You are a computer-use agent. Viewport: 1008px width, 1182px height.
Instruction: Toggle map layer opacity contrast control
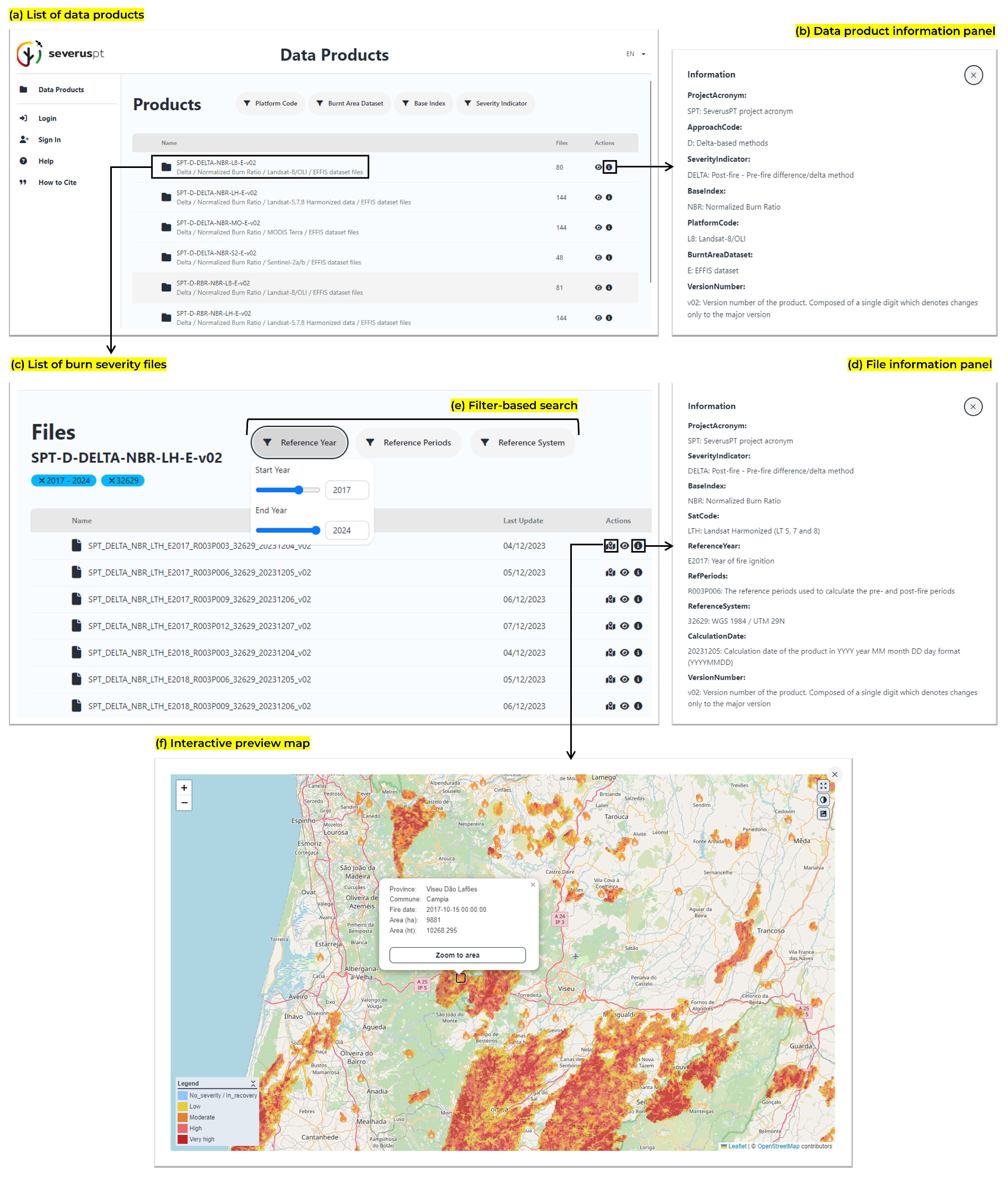[823, 800]
